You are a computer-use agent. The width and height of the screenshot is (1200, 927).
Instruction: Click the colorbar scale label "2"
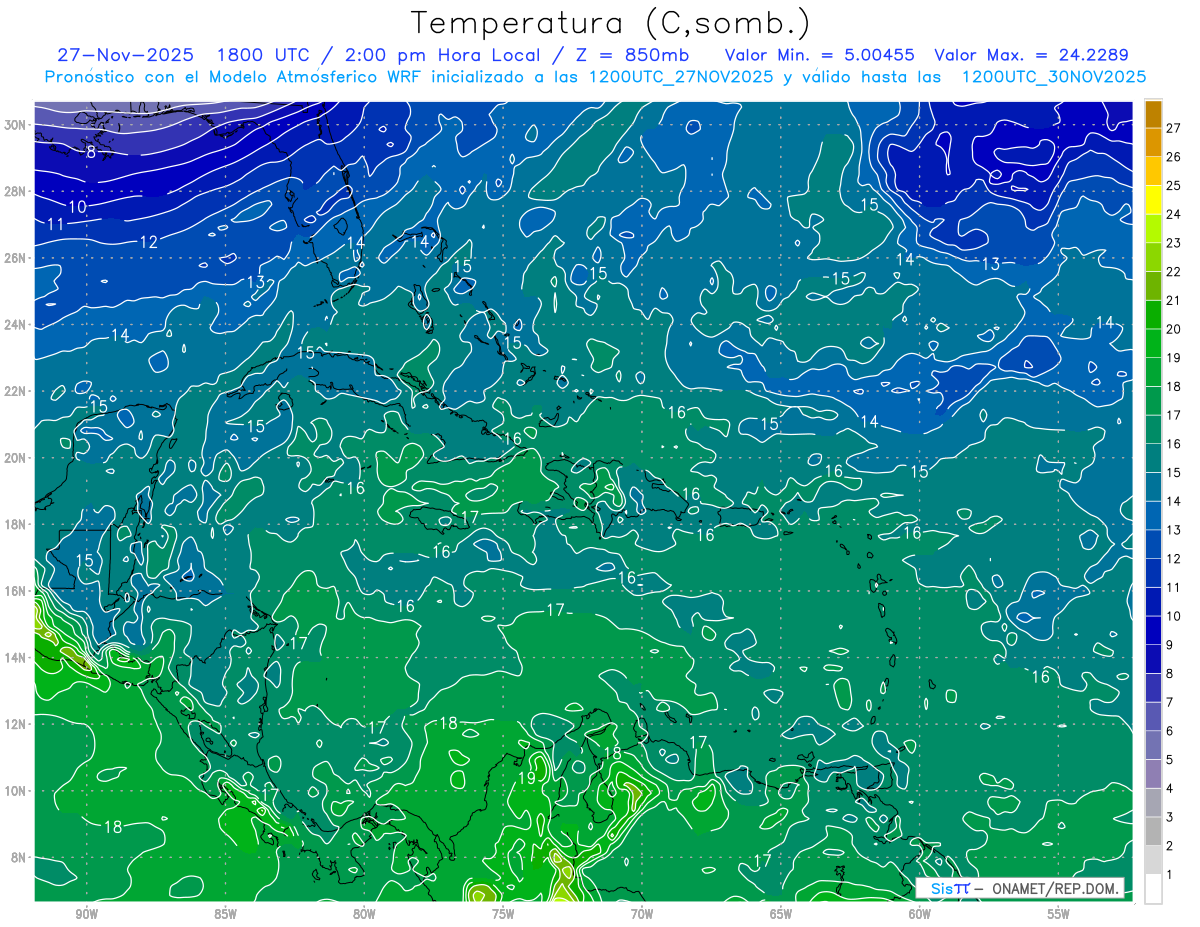pos(1170,847)
